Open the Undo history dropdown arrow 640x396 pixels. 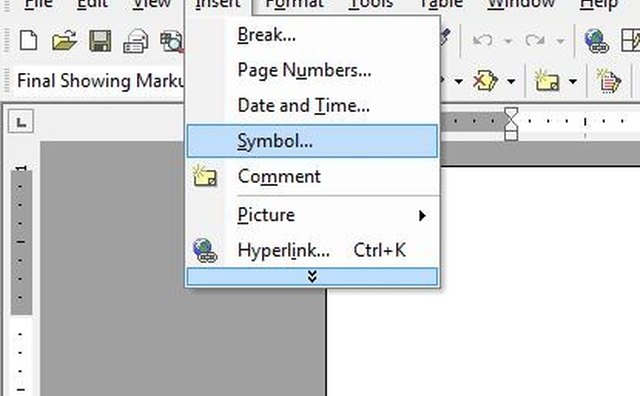tap(508, 41)
